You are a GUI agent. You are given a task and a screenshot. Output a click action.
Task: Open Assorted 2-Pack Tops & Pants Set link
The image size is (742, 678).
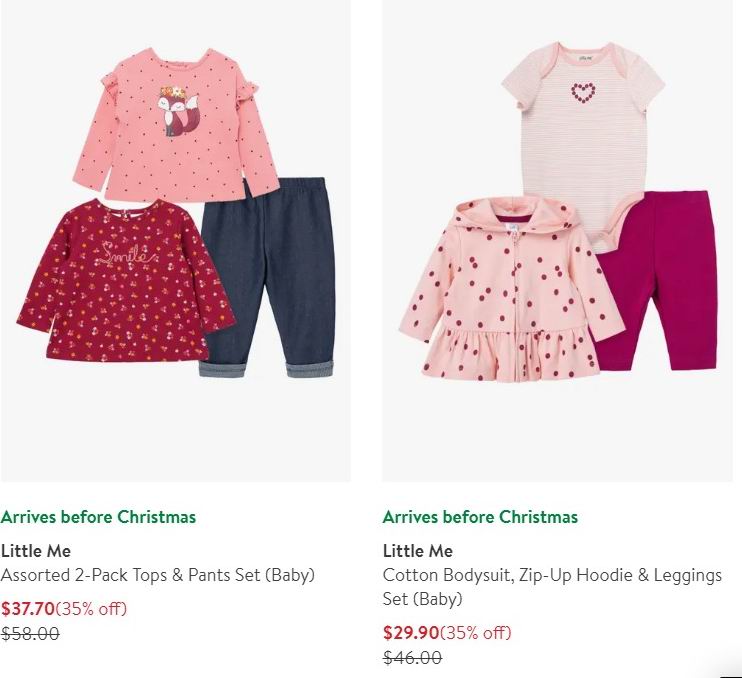[x=158, y=575]
